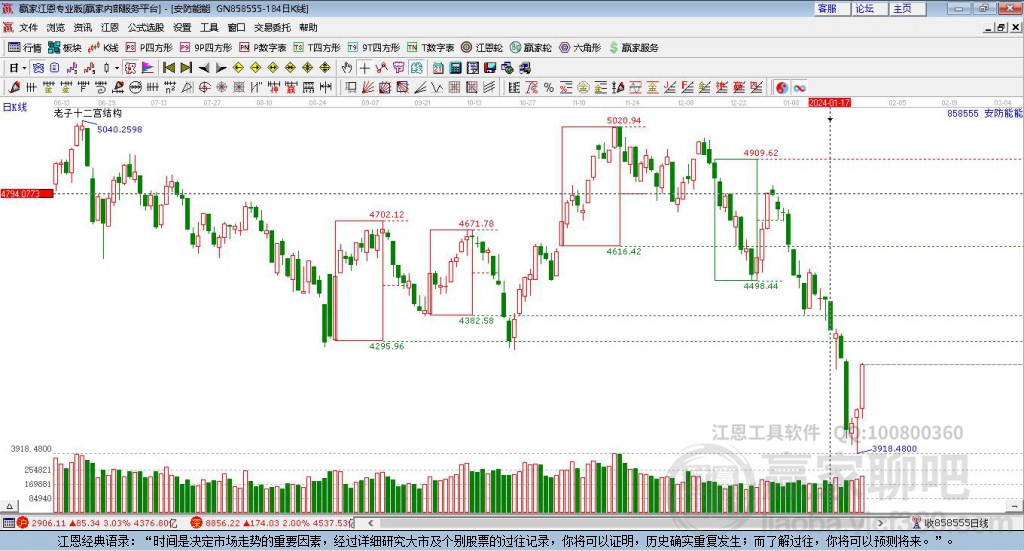Open the 公式选股 menu
Screen dimensions: 1024x551
[146, 27]
